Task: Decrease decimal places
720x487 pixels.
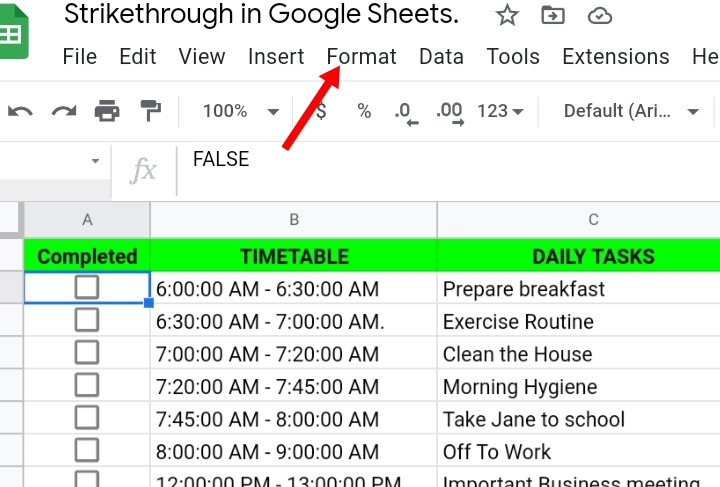Action: 406,112
